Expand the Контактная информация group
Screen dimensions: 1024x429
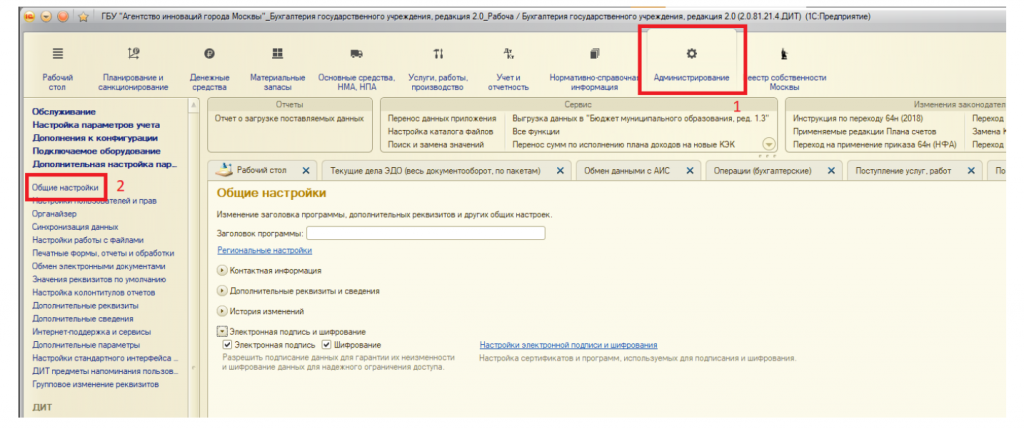click(x=221, y=270)
